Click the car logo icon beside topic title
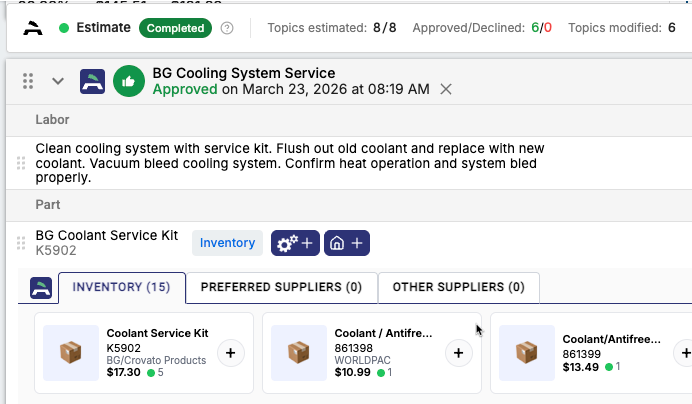692x404 pixels. point(94,81)
